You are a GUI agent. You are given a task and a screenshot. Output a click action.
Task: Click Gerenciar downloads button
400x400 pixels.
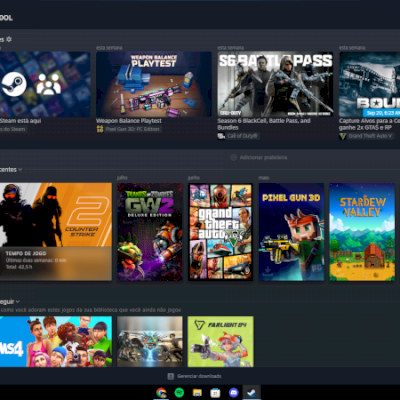pos(194,376)
